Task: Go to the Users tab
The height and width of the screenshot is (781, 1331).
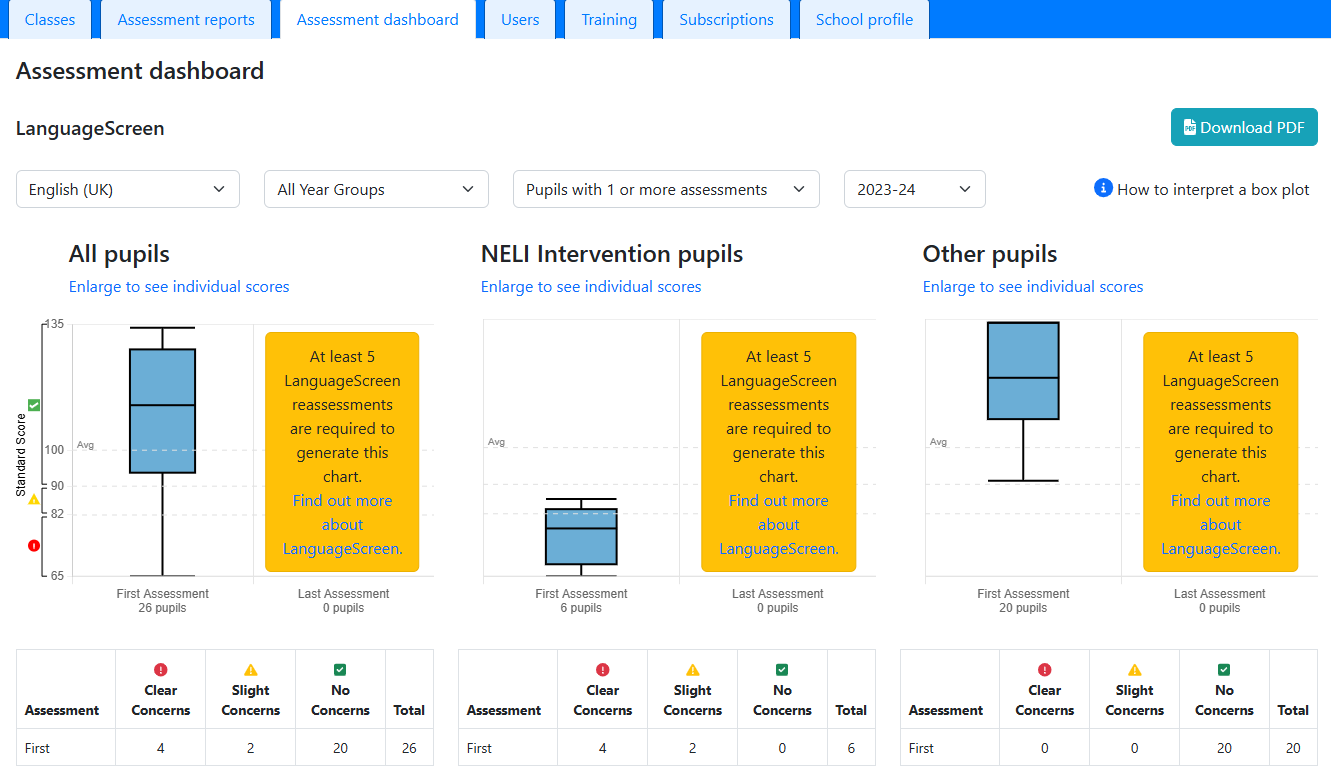Action: point(520,19)
